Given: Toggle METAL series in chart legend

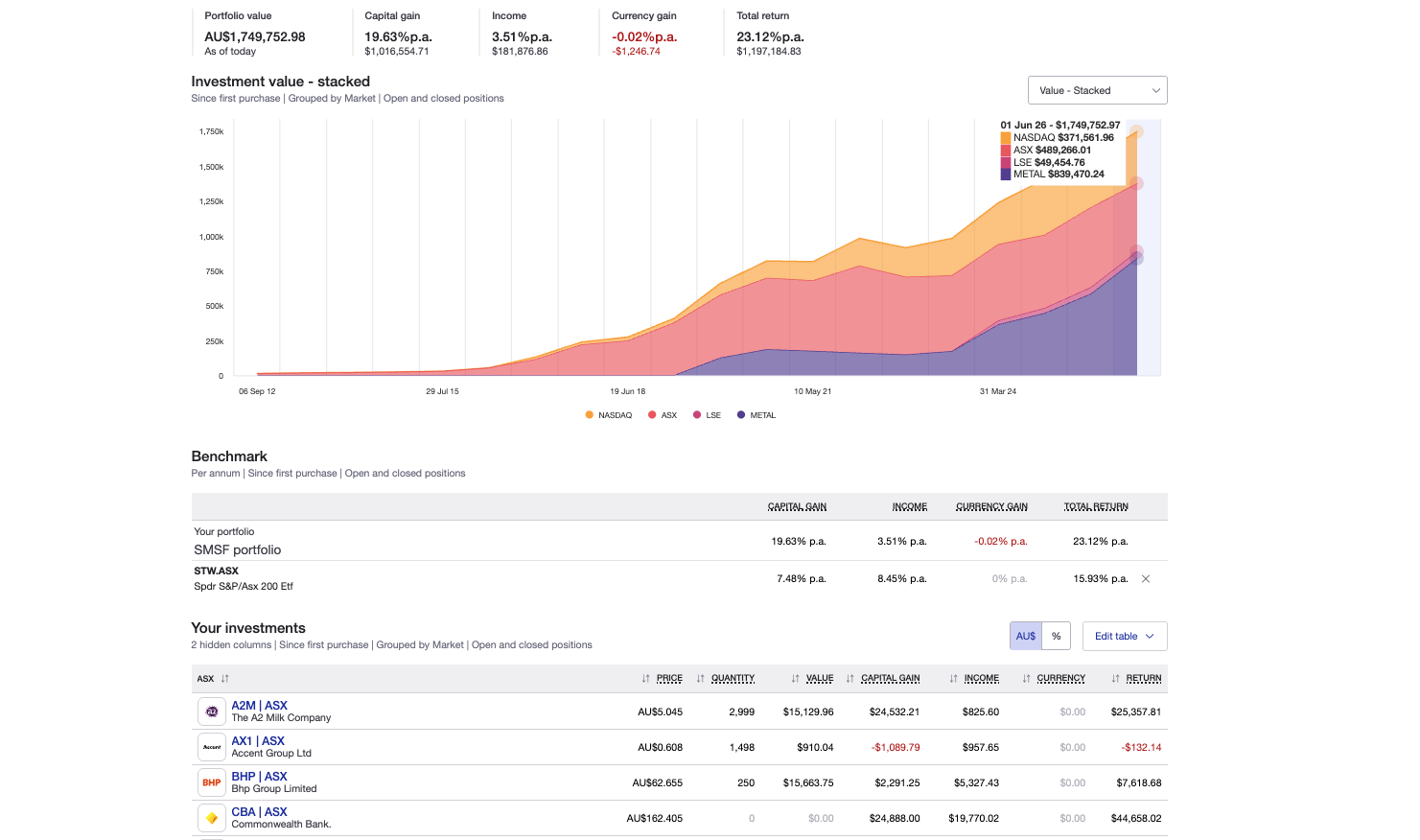Looking at the screenshot, I should tap(757, 415).
